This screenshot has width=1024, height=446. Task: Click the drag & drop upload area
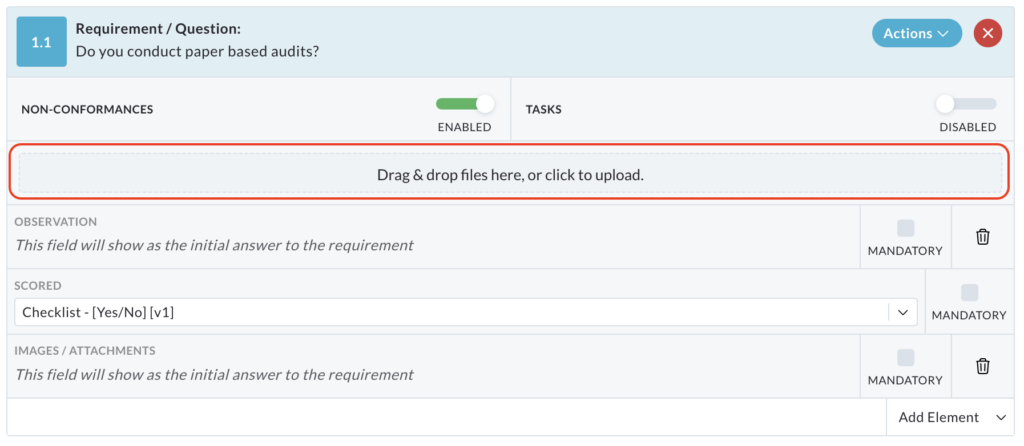(510, 175)
